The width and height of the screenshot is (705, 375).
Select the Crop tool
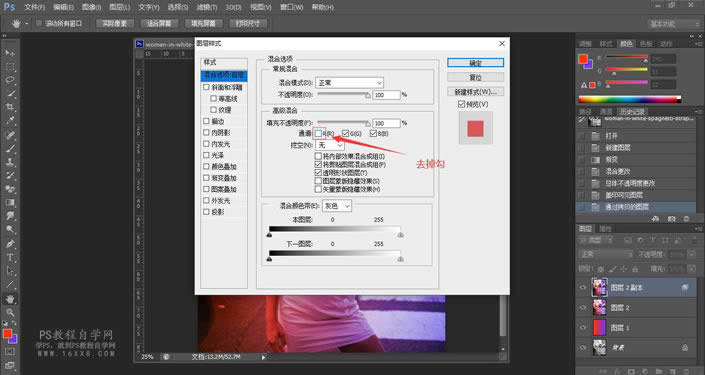[10, 107]
